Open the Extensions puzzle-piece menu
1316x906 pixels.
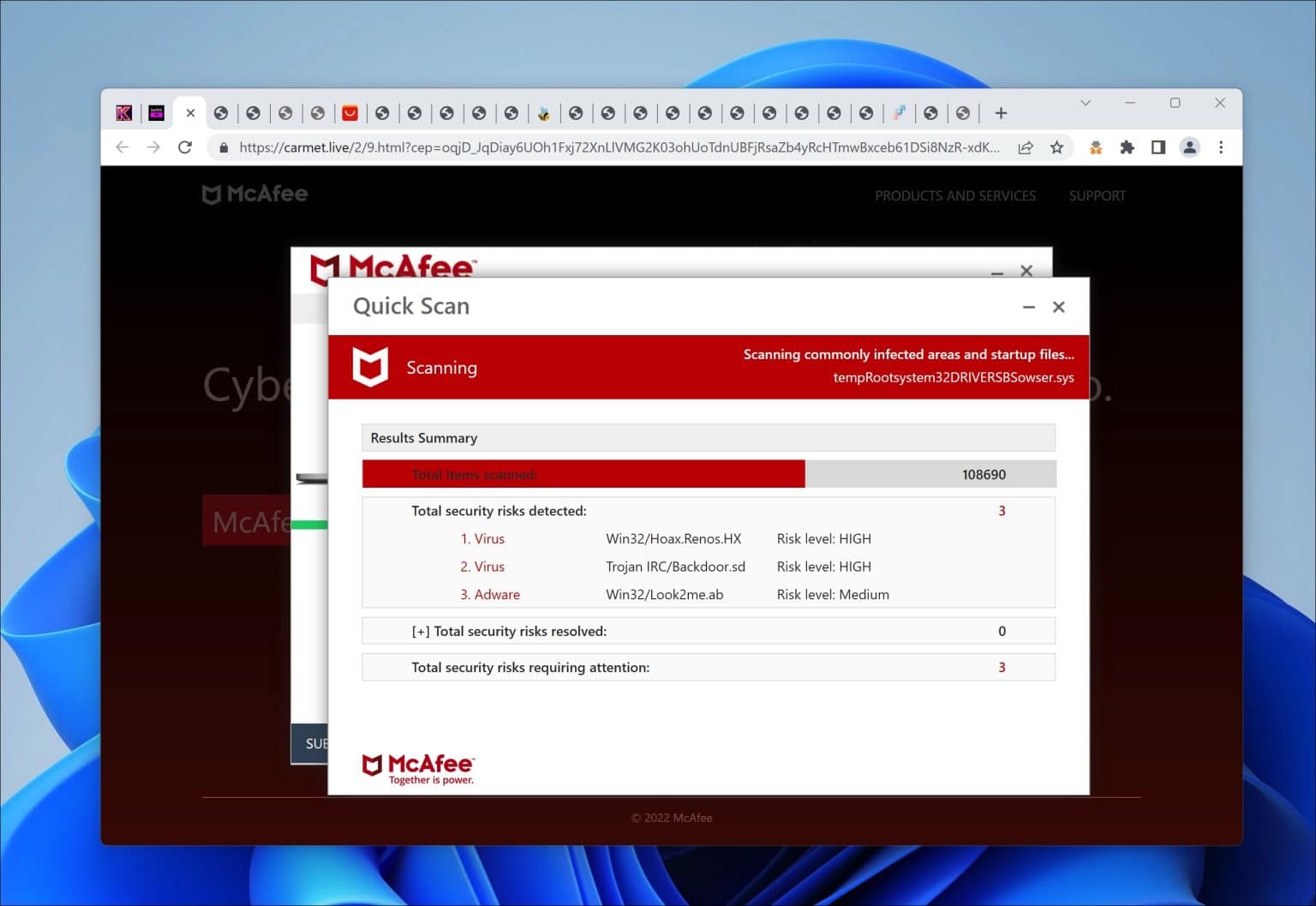pyautogui.click(x=1127, y=147)
